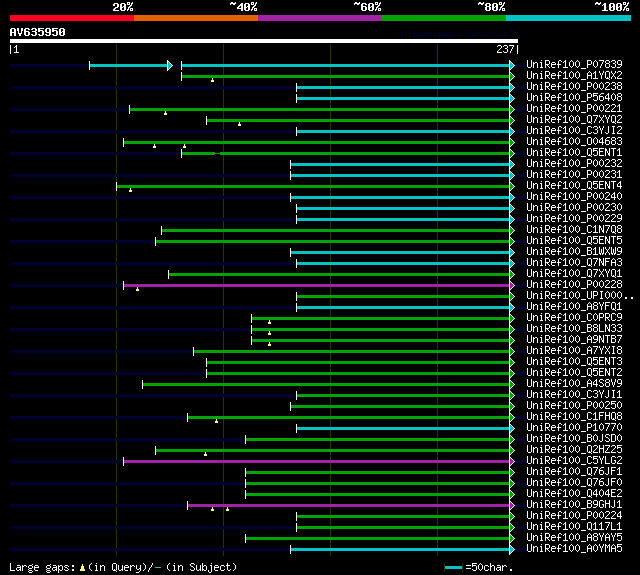Click the UniRef100_A4S8V9 label
The height and width of the screenshot is (575, 640).
574,384
